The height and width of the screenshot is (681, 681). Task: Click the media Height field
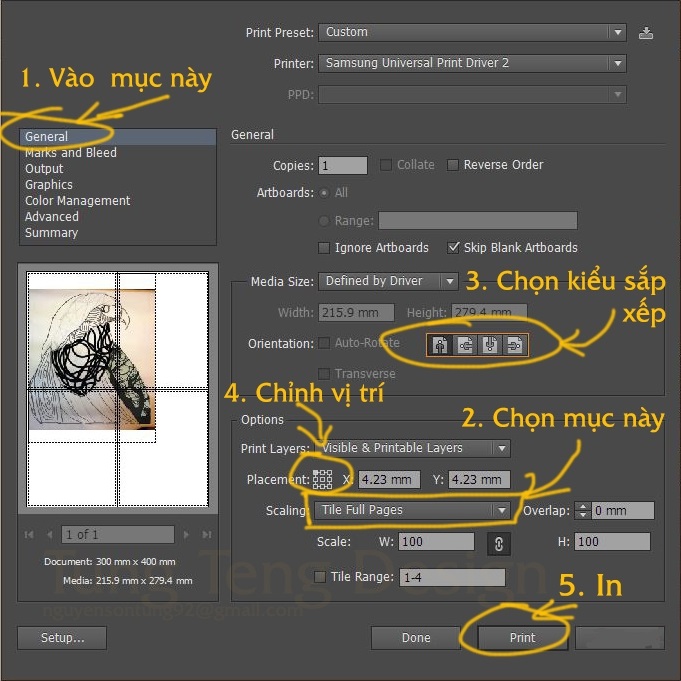pyautogui.click(x=489, y=312)
